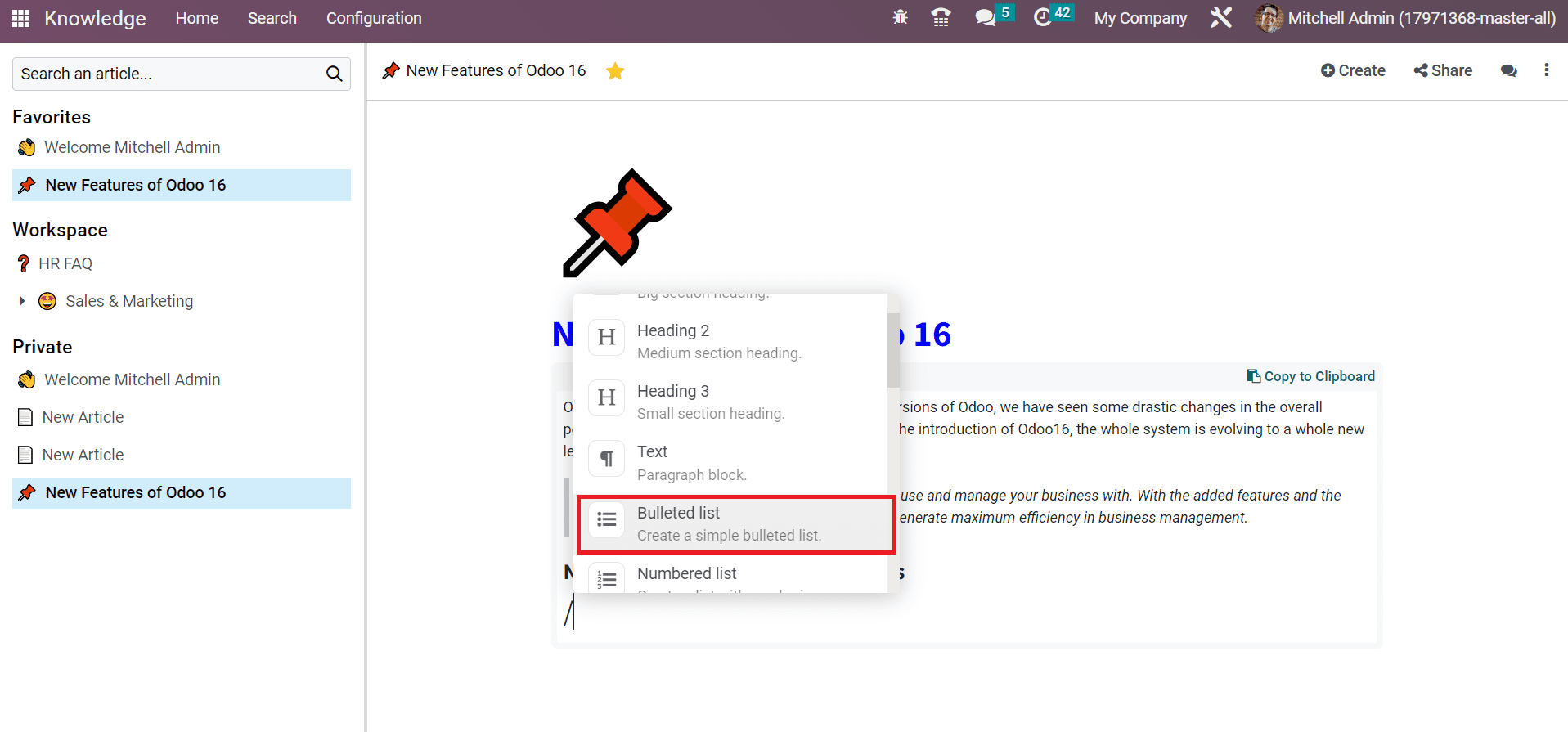Image resolution: width=1568 pixels, height=732 pixels.
Task: Click the wrench tools icon
Action: tap(1221, 17)
